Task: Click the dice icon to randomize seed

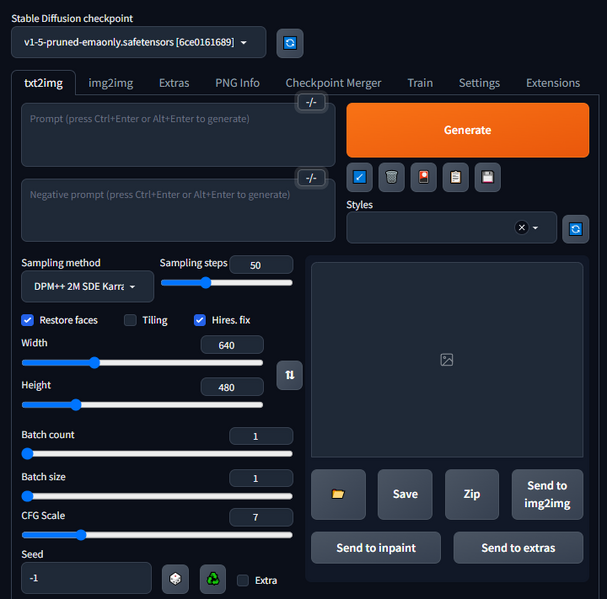Action: pyautogui.click(x=175, y=578)
